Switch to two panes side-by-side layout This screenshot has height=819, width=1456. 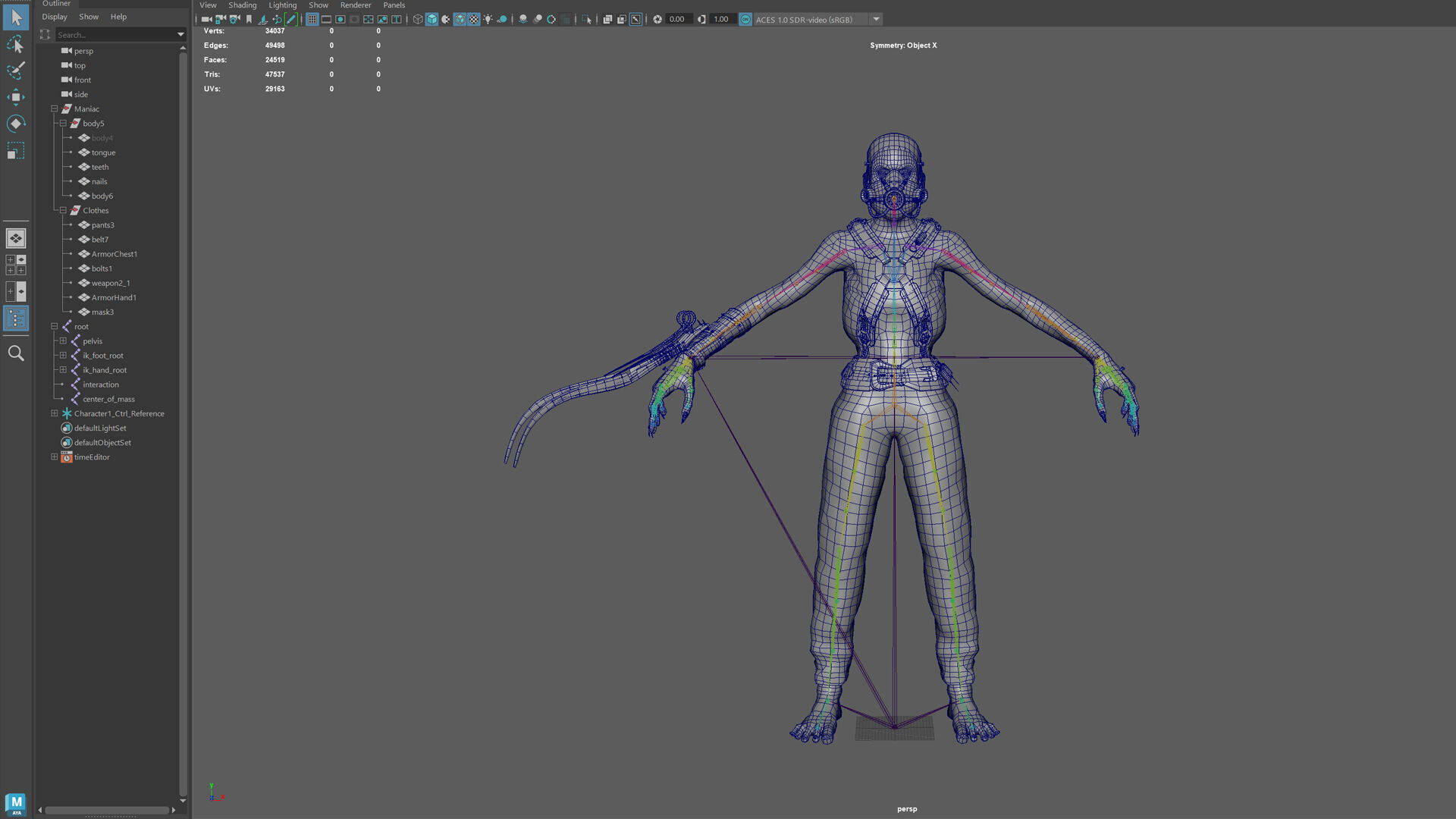click(16, 291)
